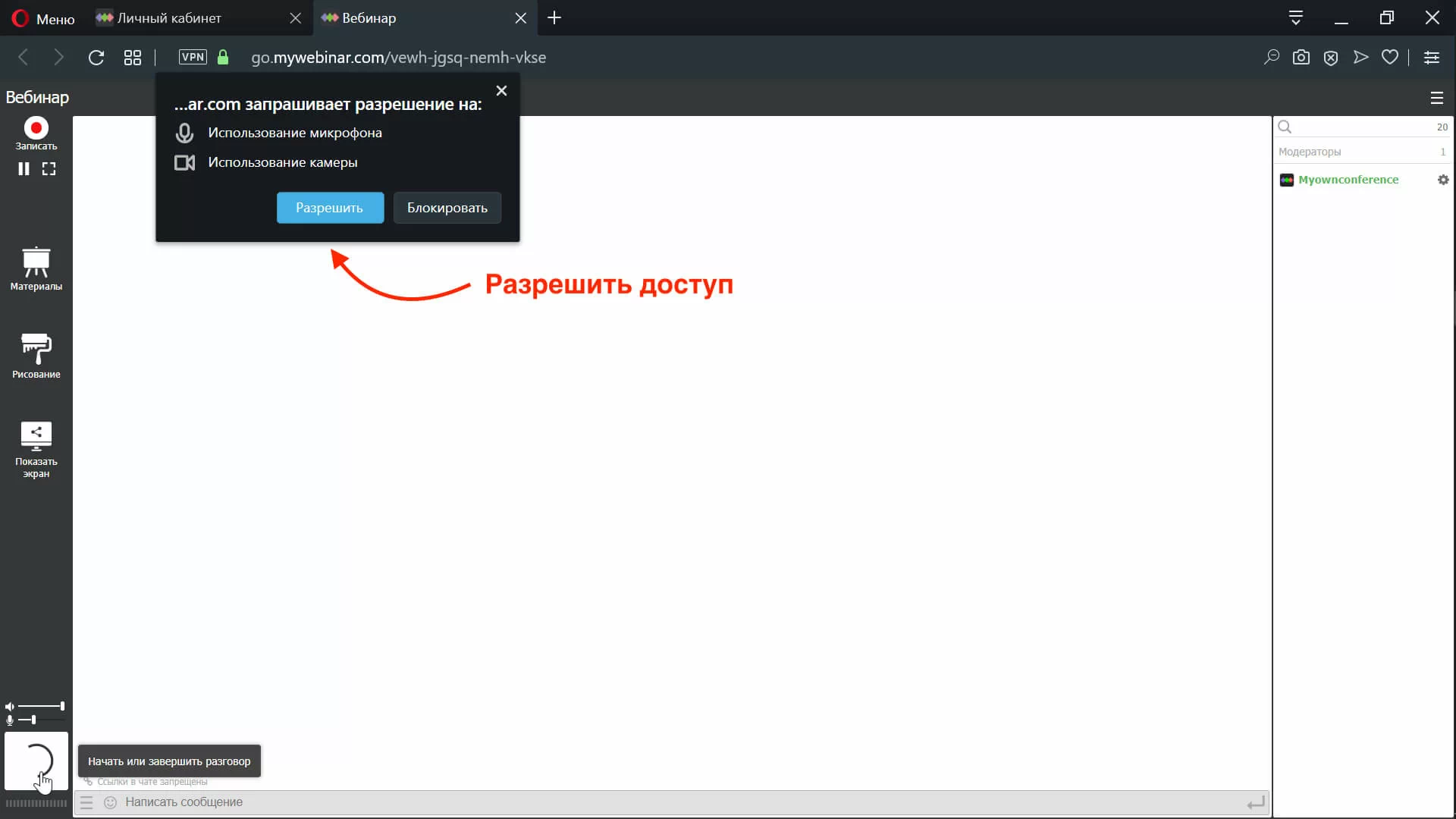Click the phone handset to start the conversation
This screenshot has height=819, width=1456.
click(38, 762)
